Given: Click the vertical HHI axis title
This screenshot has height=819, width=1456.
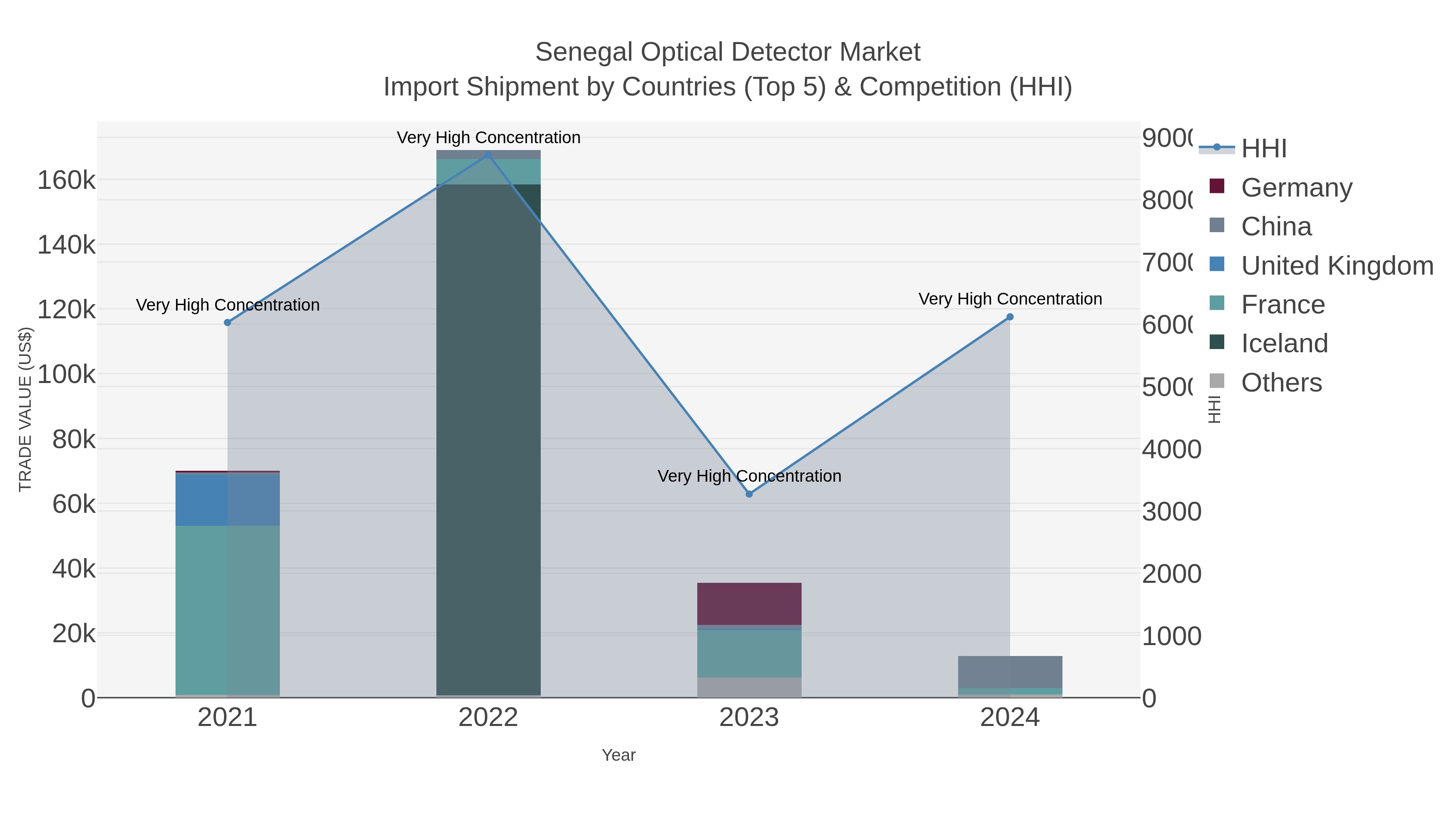Looking at the screenshot, I should coord(1214,409).
